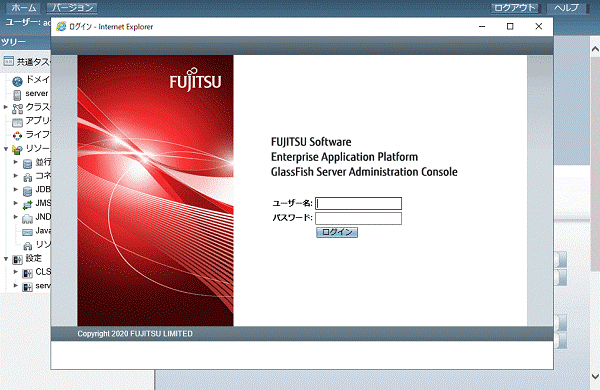Expand the 並行 resources node arrow
Screen dimensions: 600x390
16,162
